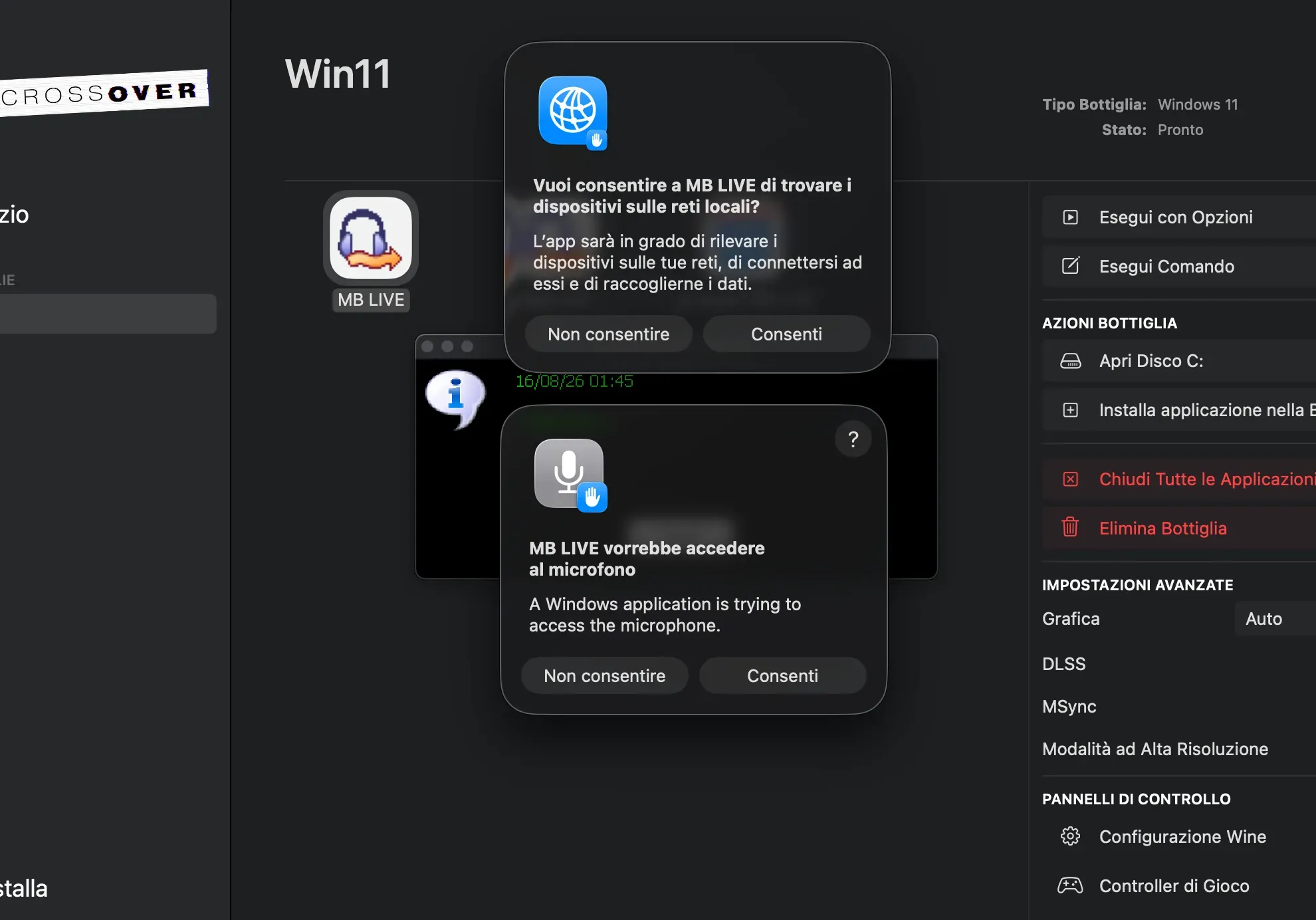This screenshot has height=920, width=1316.
Task: Click the Installa applicazione plus icon
Action: click(1070, 410)
